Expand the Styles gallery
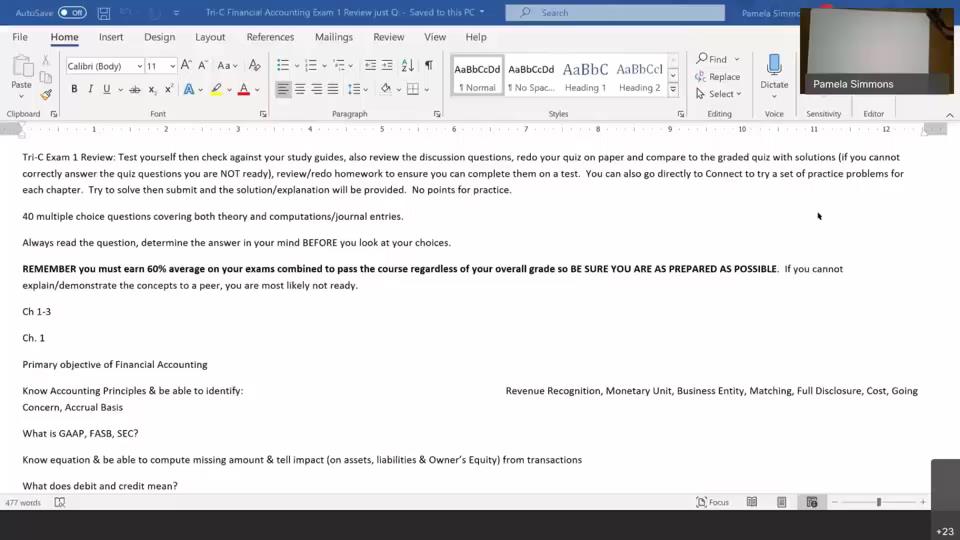Image resolution: width=960 pixels, height=540 pixels. [673, 89]
